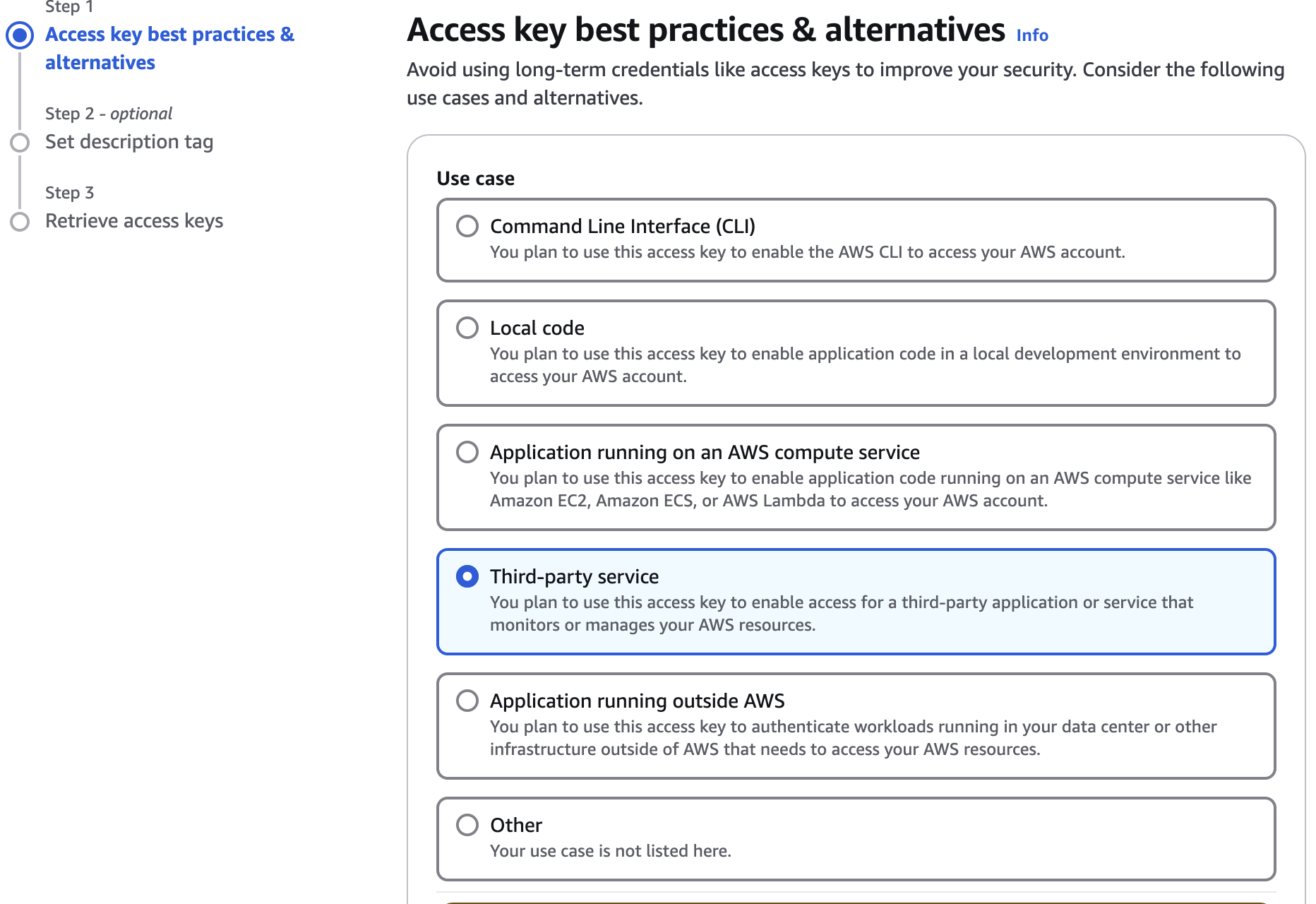This screenshot has height=904, width=1316.
Task: Click the filled Step 1 progress circle
Action: point(20,34)
